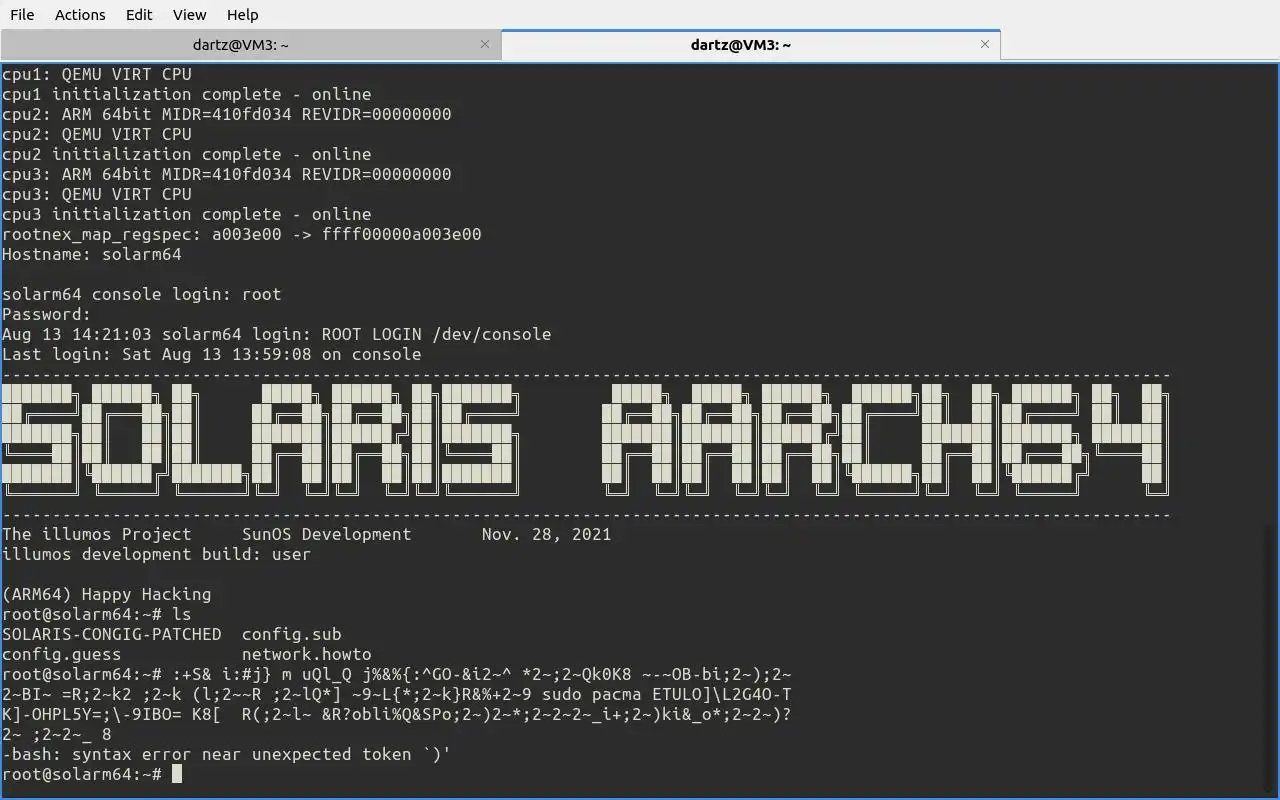Click the 'Hostname: solarm64' line
Image resolution: width=1280 pixels, height=800 pixels.
click(92, 254)
